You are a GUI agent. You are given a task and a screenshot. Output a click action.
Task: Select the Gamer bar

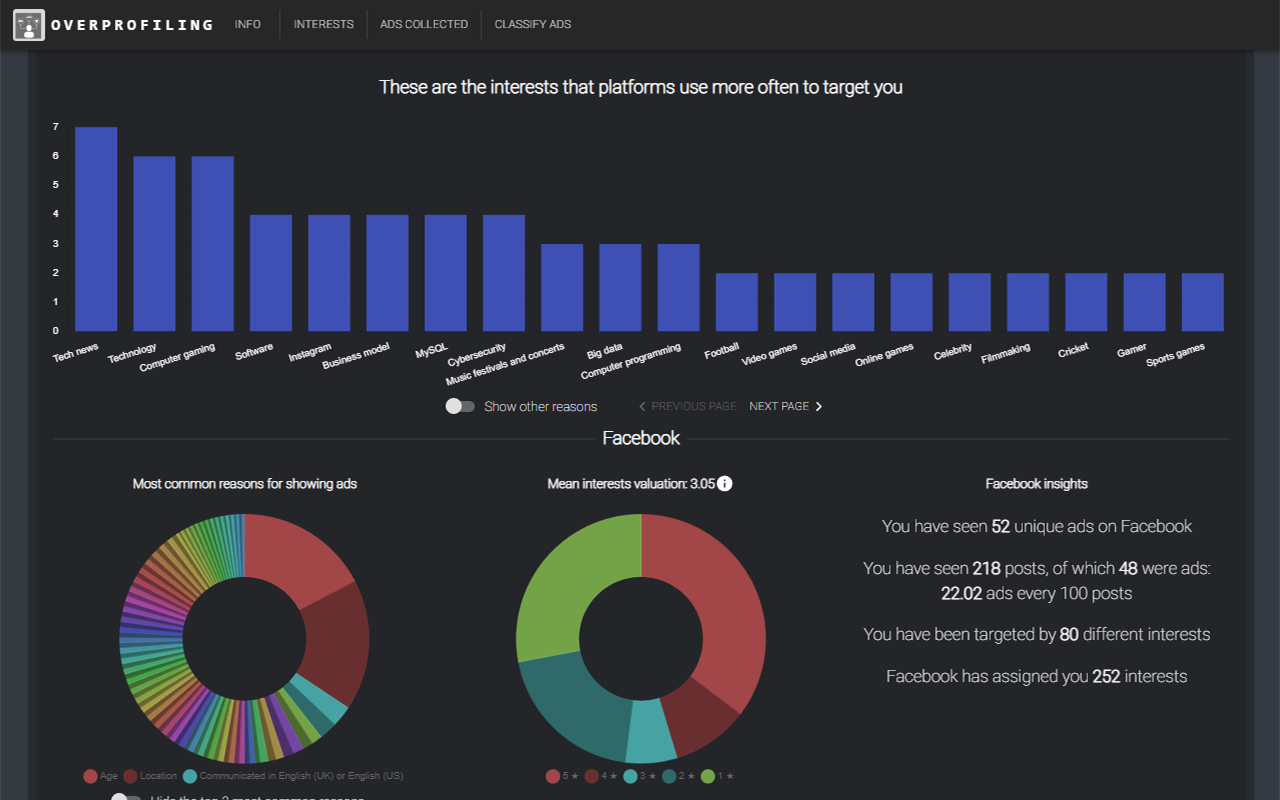click(x=1145, y=302)
